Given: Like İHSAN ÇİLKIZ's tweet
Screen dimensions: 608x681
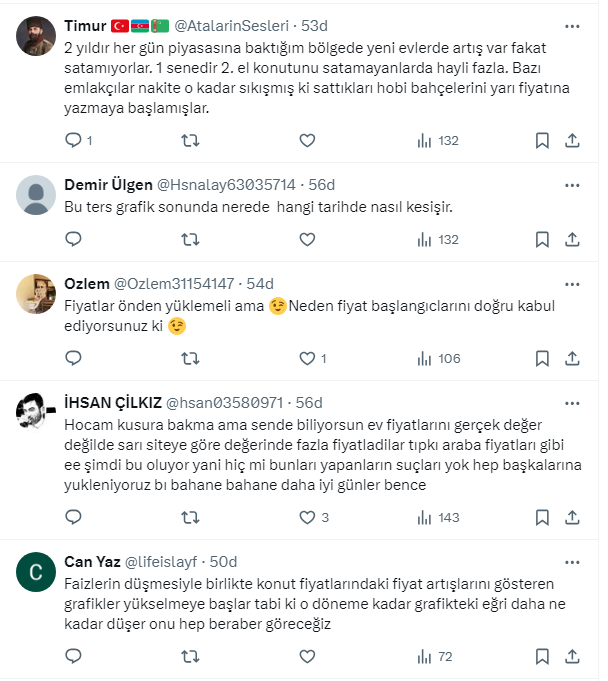Looking at the screenshot, I should (x=307, y=517).
